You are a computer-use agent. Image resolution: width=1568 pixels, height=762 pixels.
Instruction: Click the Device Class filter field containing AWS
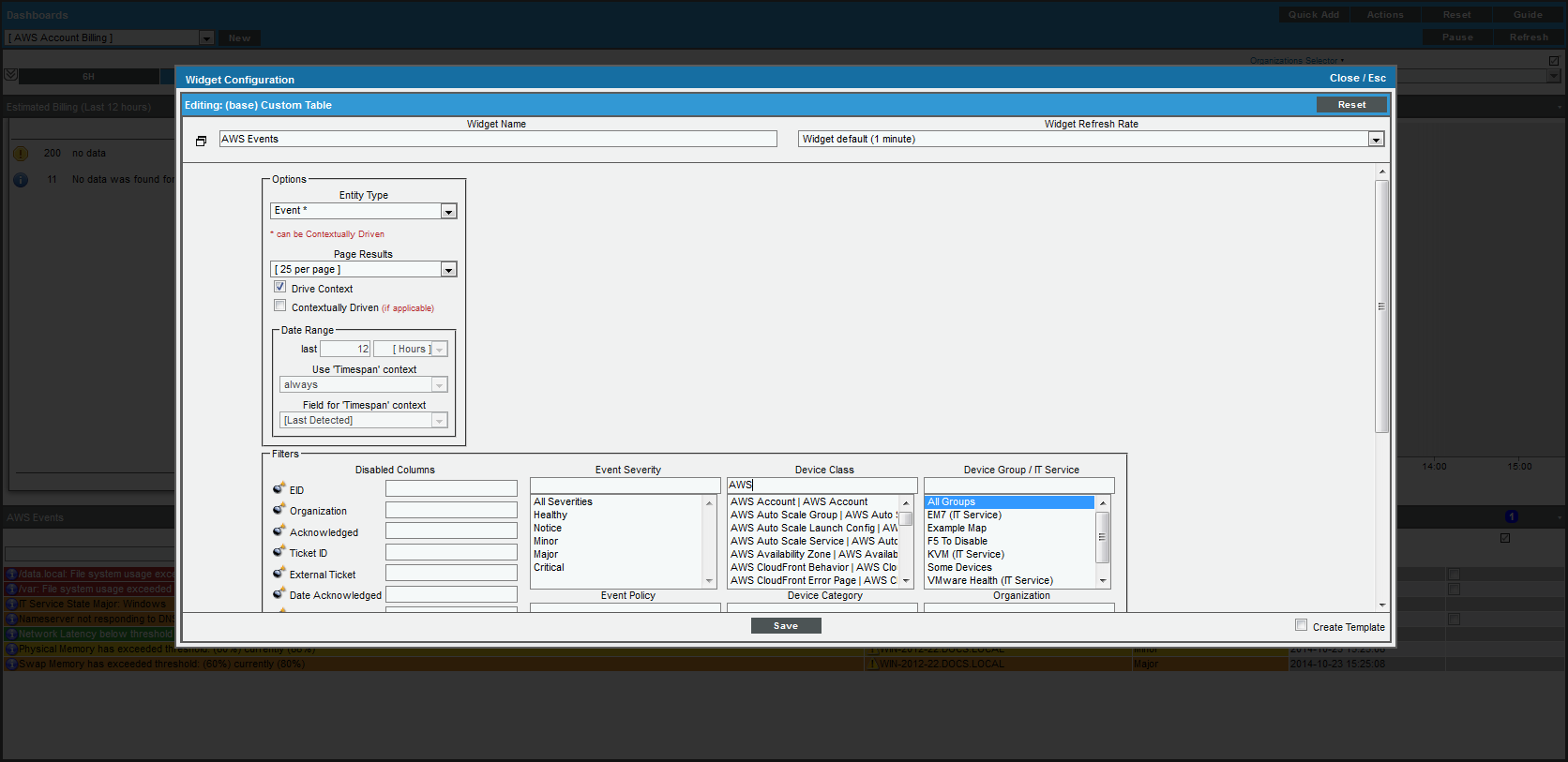[822, 486]
